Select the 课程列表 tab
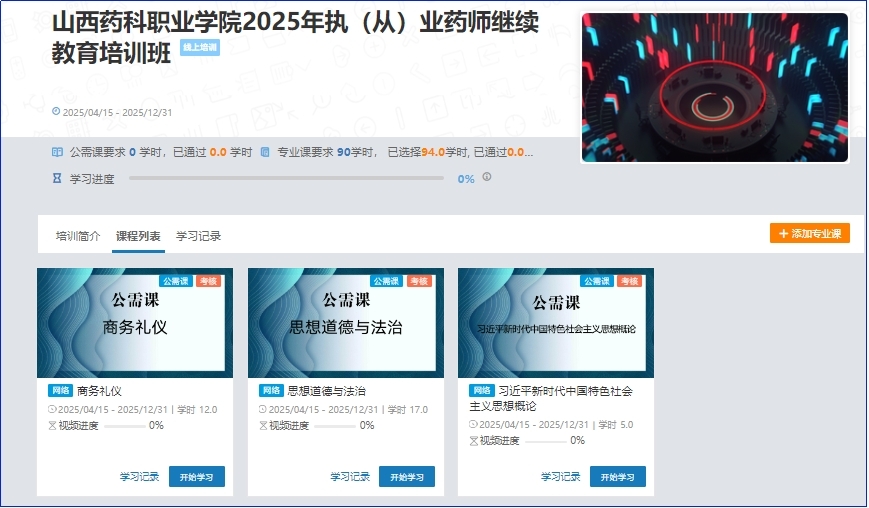This screenshot has height=508, width=869. click(138, 236)
